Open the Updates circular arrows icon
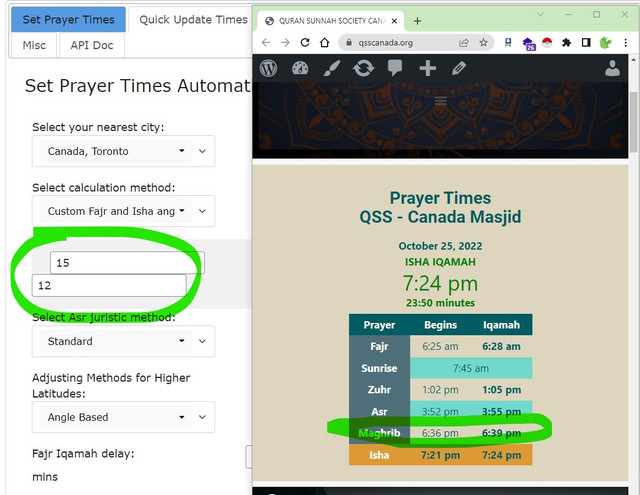640x495 pixels. pyautogui.click(x=364, y=68)
